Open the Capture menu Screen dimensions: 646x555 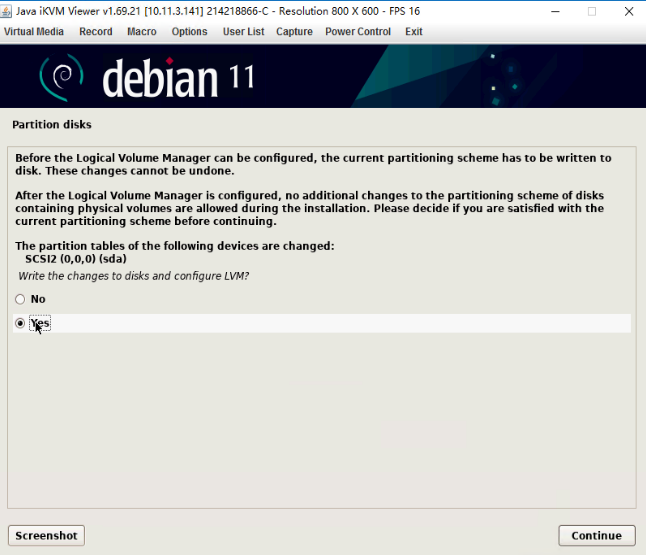294,32
